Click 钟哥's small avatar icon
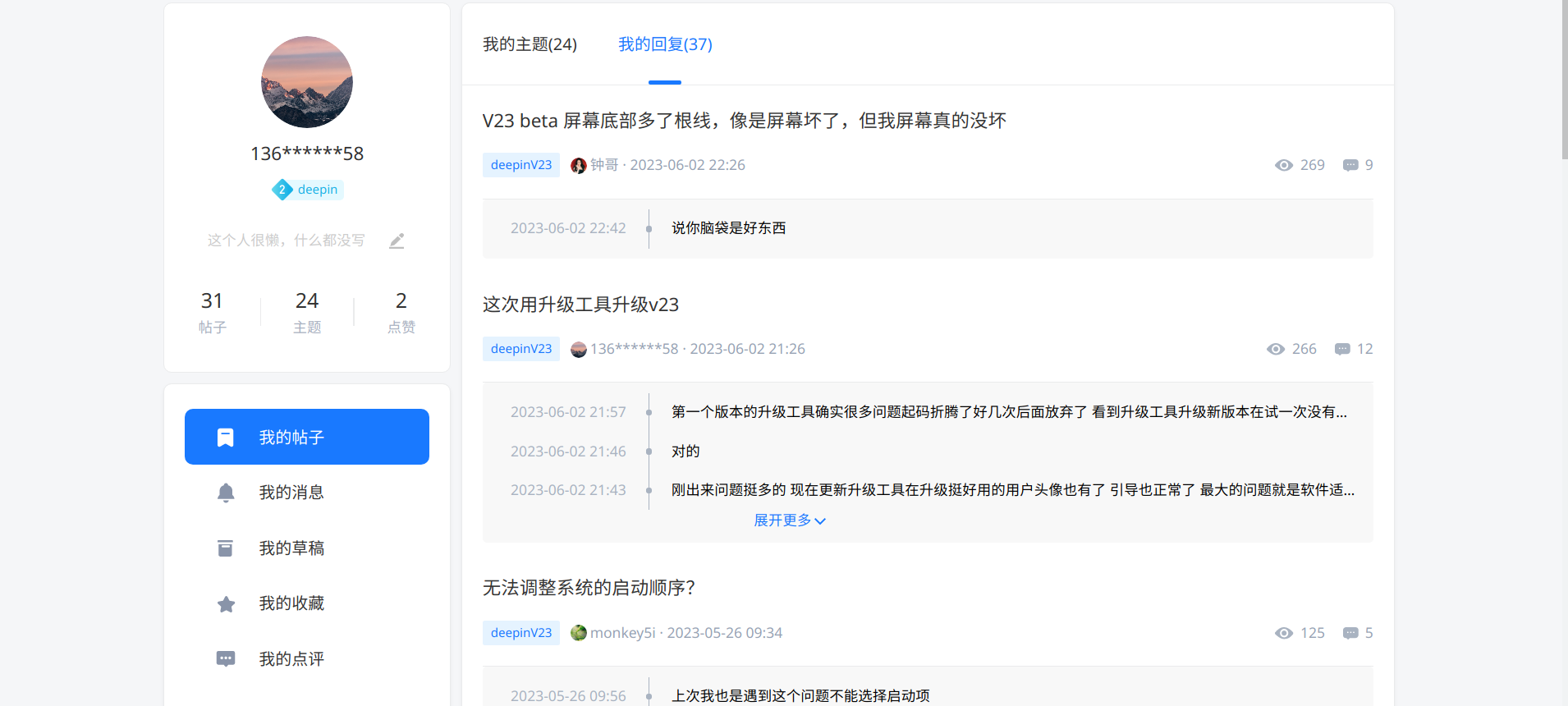The image size is (1568, 706). pos(579,165)
